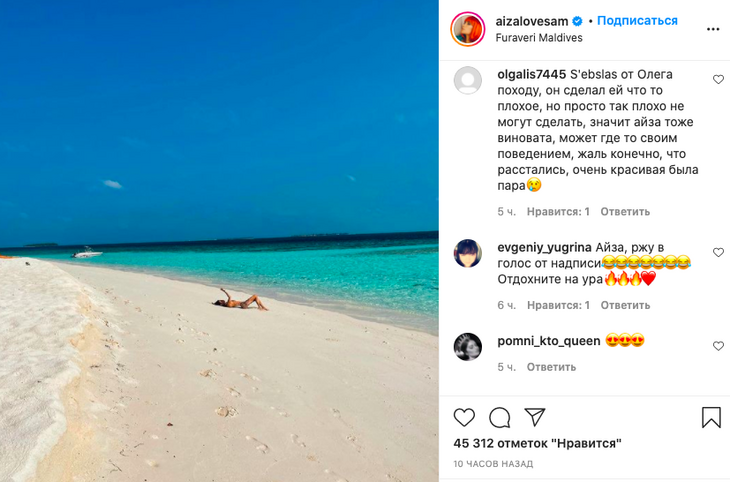This screenshot has width=730, height=482.
Task: Reply to pomni_kto_queen's comment via Ответить
Action: [551, 367]
